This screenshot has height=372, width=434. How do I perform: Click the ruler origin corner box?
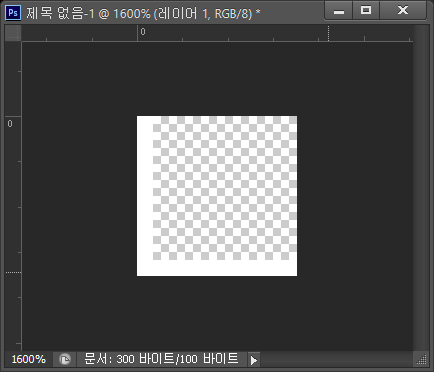pos(13,33)
